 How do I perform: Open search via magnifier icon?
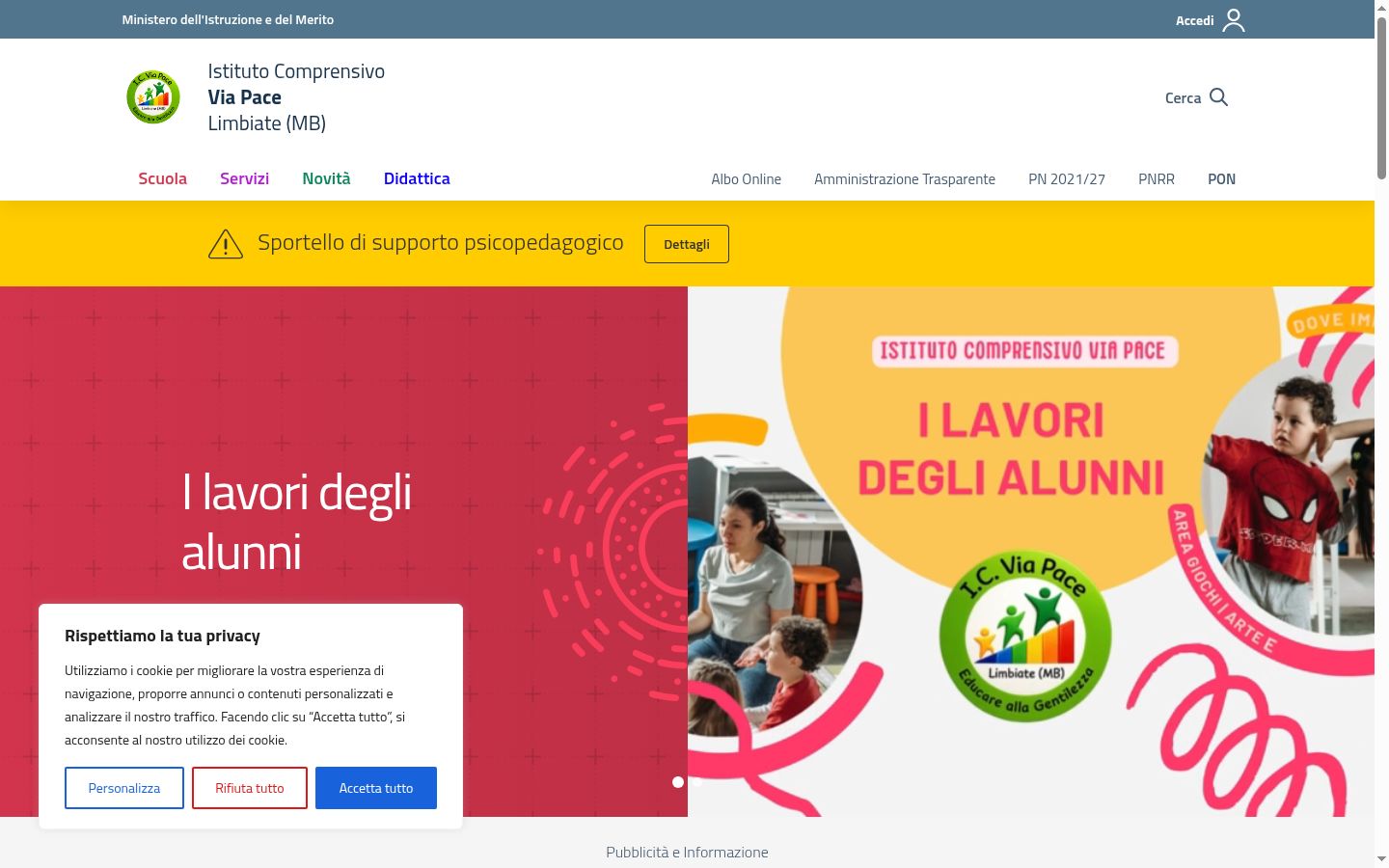coord(1218,97)
